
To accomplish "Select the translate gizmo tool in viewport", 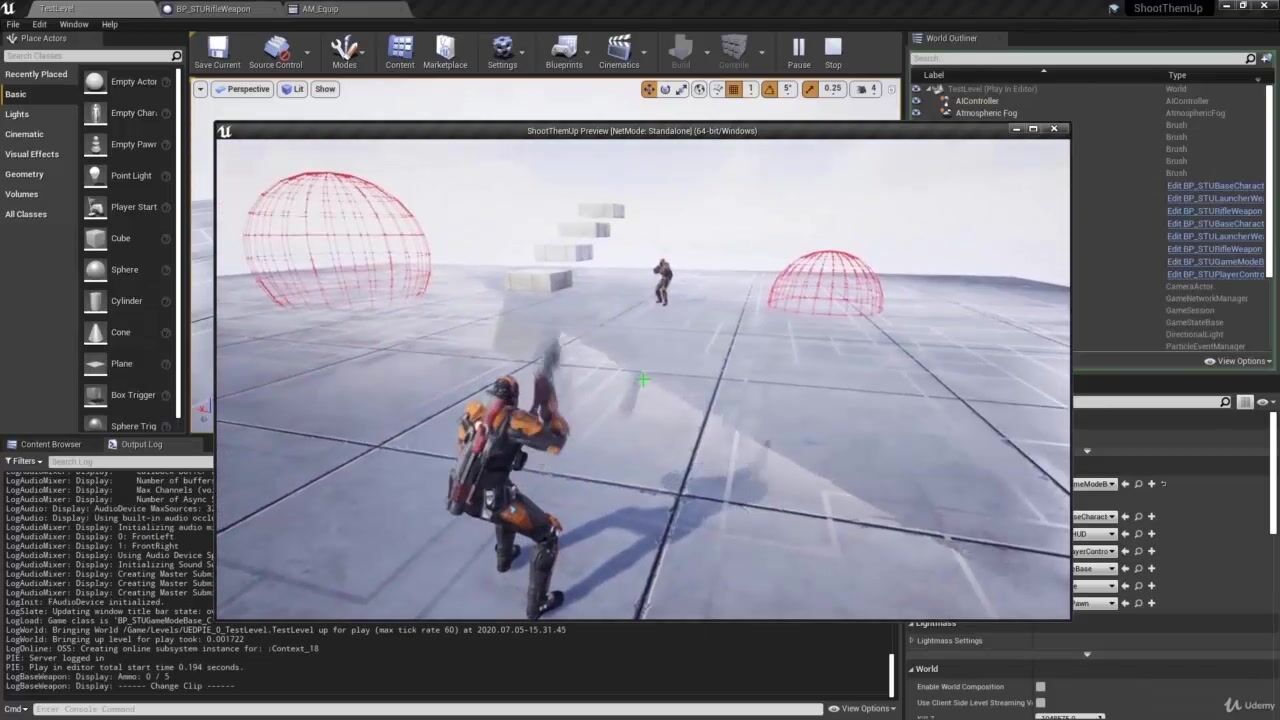I will tap(649, 89).
